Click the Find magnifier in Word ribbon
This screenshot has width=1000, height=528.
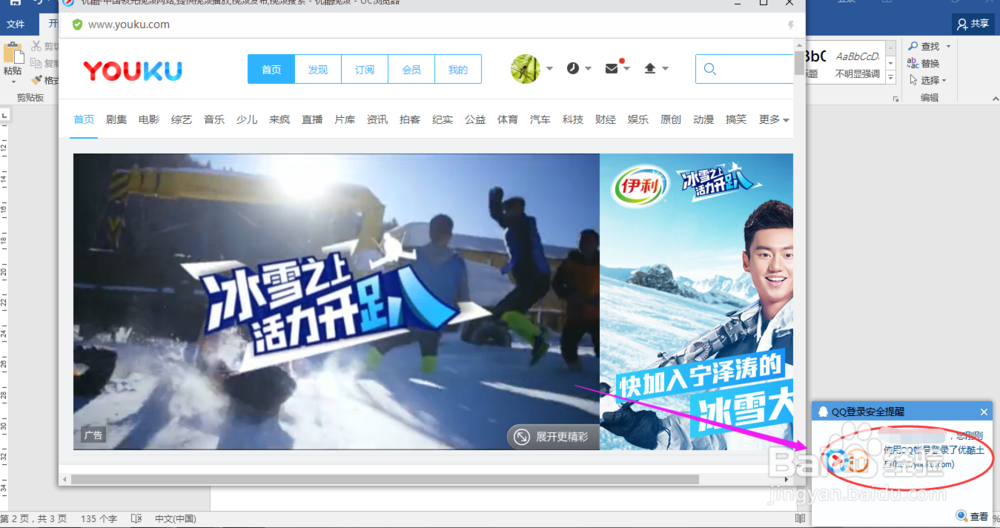(x=913, y=46)
